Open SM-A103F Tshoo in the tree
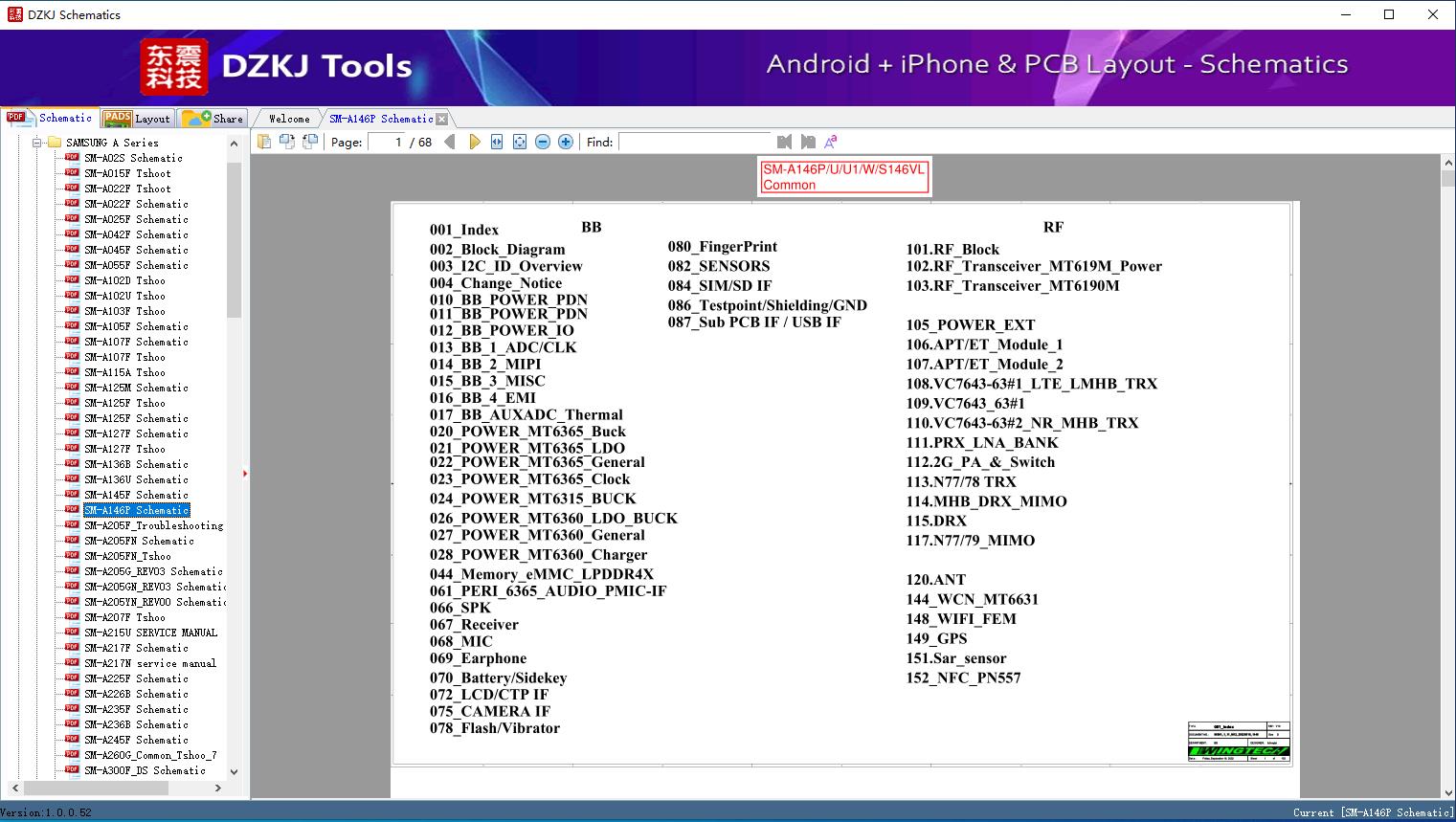 click(124, 311)
